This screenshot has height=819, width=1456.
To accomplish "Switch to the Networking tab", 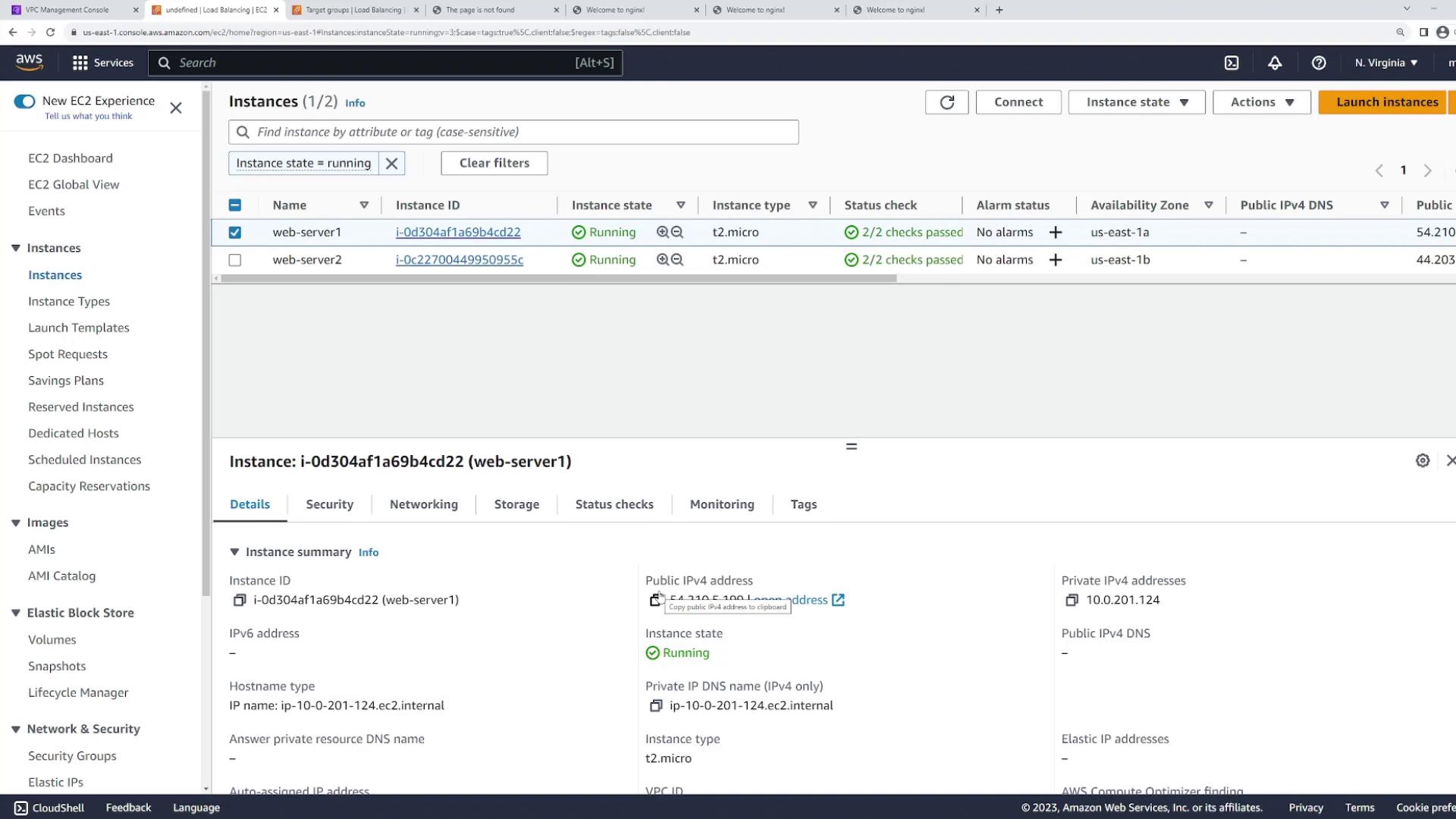I will pos(423,504).
